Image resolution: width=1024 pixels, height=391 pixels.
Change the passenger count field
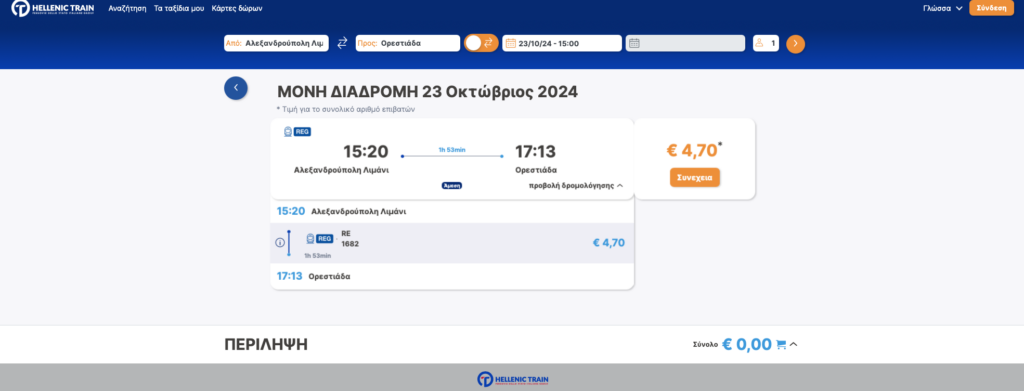coord(766,43)
